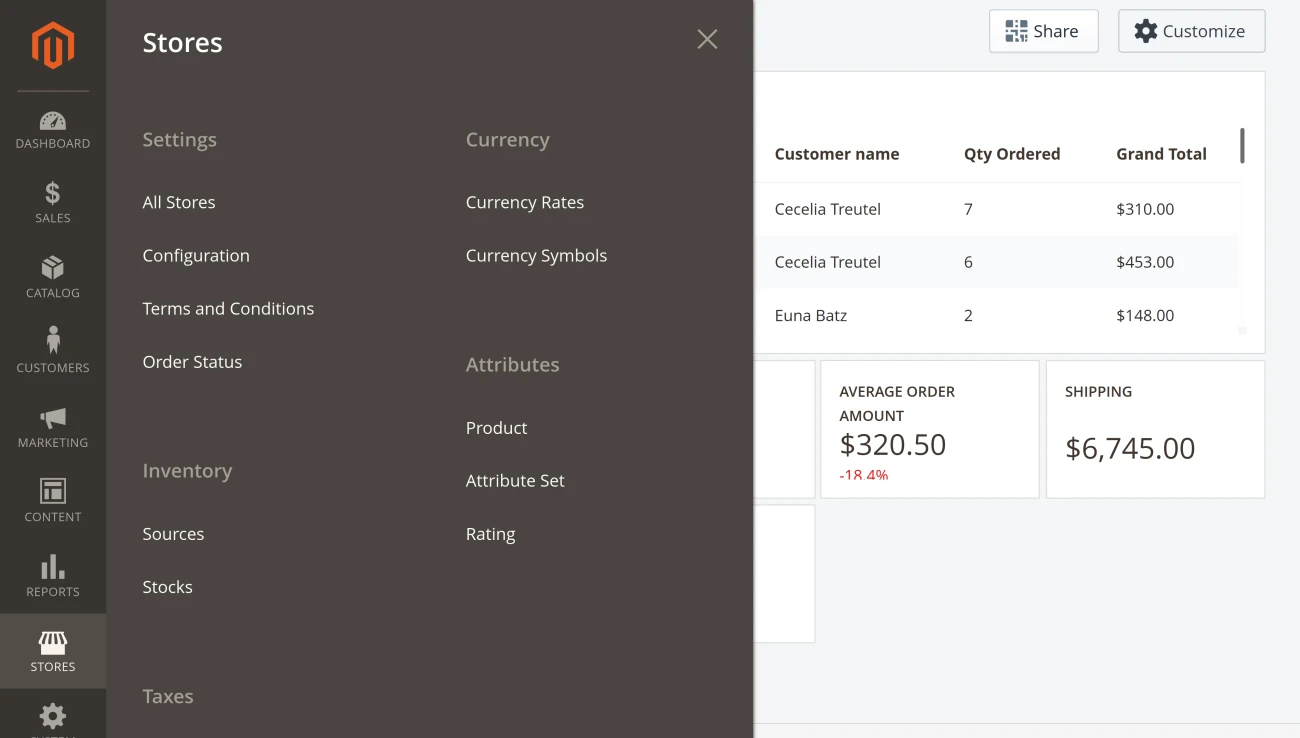Click the Magento logo icon
This screenshot has width=1300, height=738.
(52, 45)
